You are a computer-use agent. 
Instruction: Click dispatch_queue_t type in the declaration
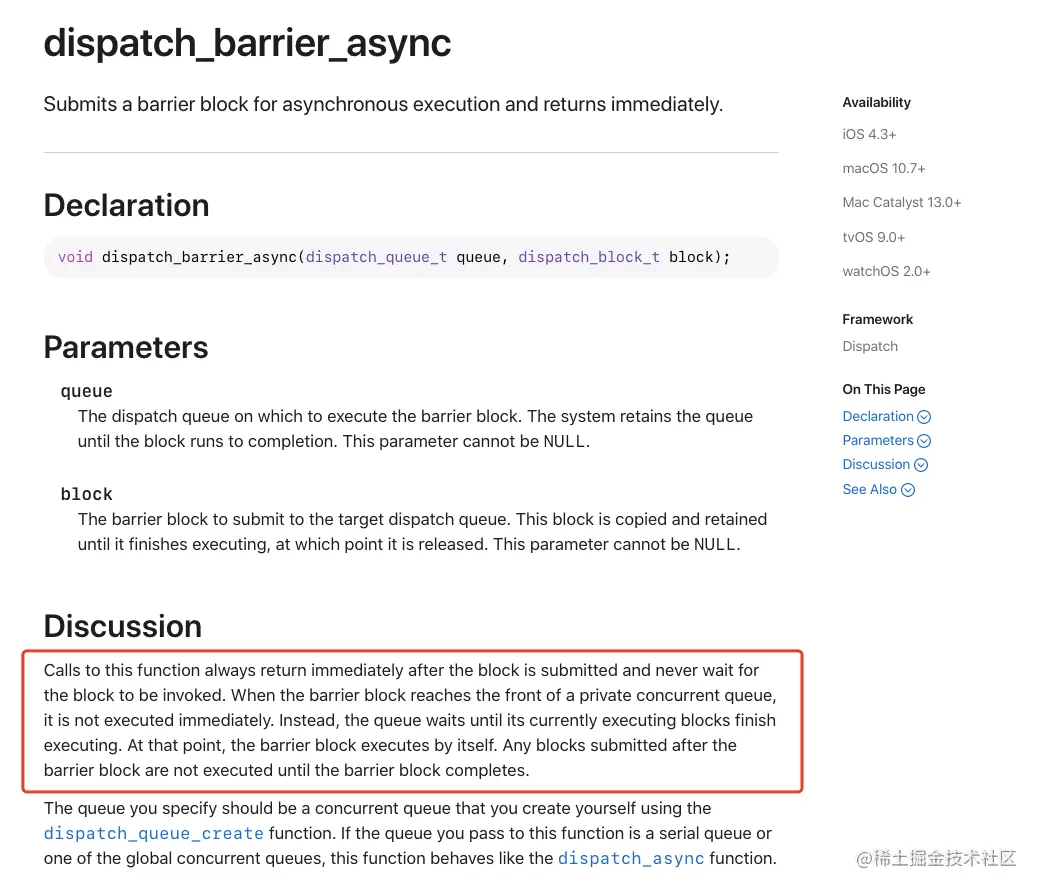376,257
